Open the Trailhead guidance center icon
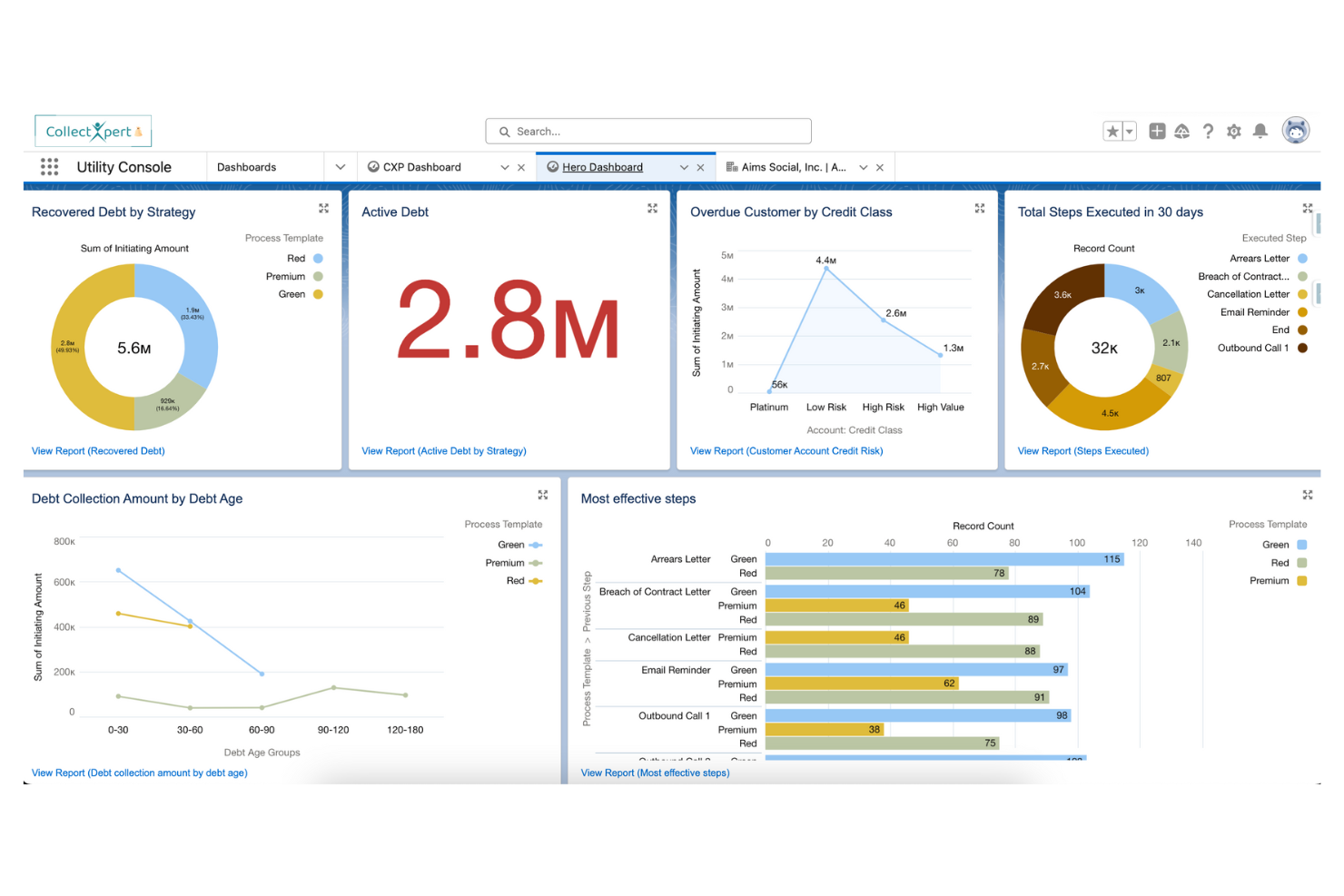 [x=1182, y=131]
